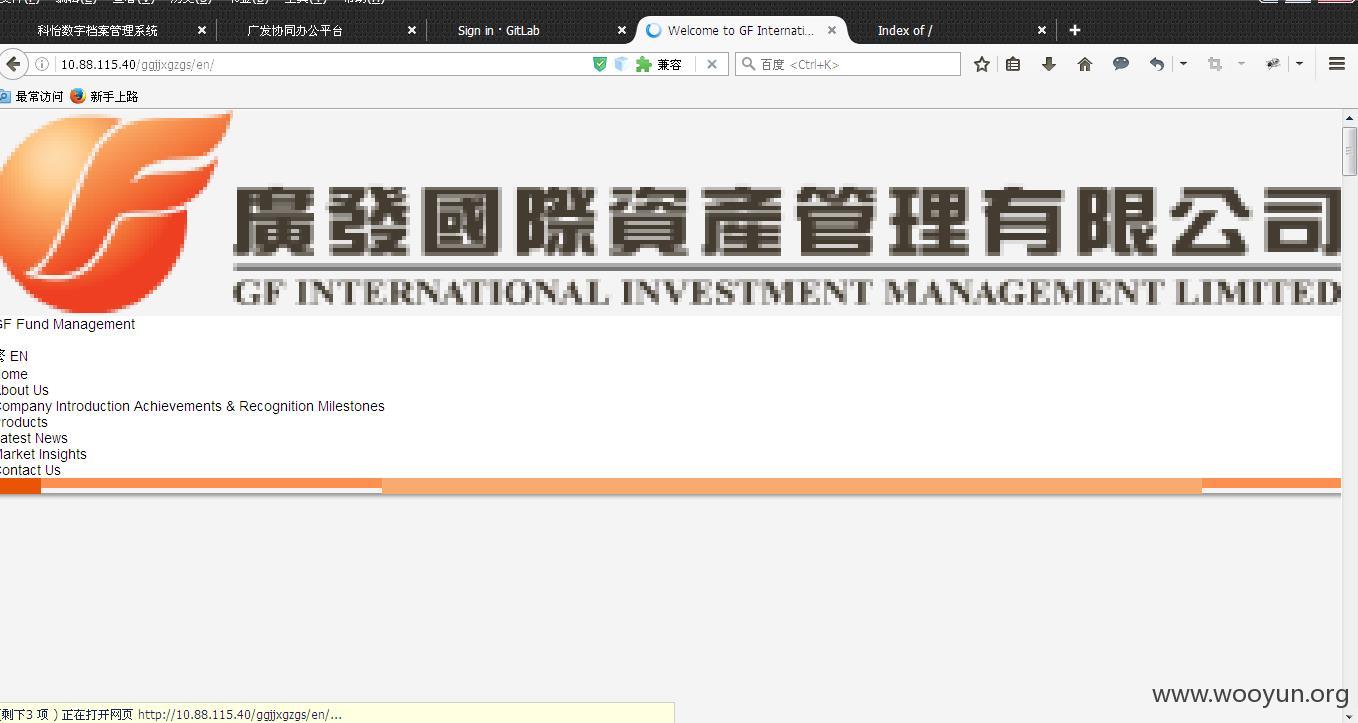Open the downloads arrow icon

pyautogui.click(x=1049, y=64)
